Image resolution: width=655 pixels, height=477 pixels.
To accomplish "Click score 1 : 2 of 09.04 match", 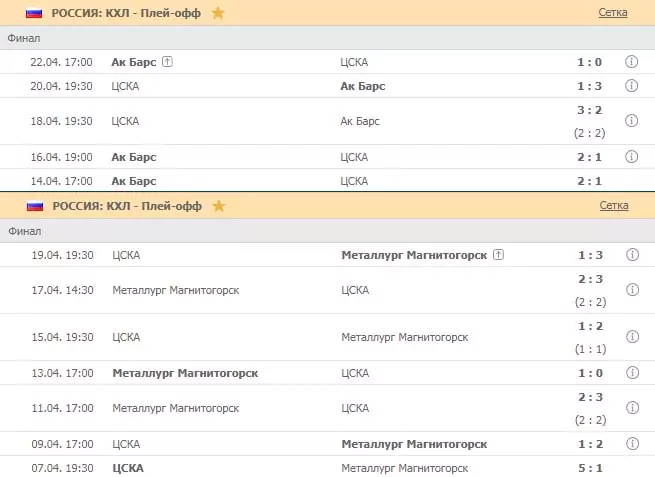I will (591, 444).
